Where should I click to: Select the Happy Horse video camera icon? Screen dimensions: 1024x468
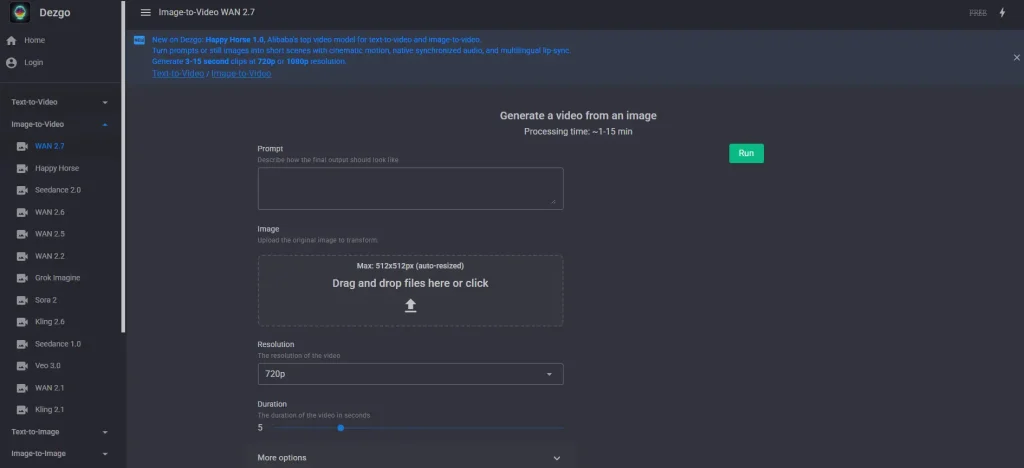coord(22,168)
